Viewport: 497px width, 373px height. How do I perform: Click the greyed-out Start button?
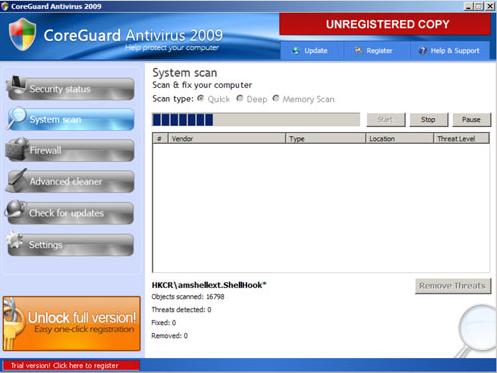click(386, 120)
